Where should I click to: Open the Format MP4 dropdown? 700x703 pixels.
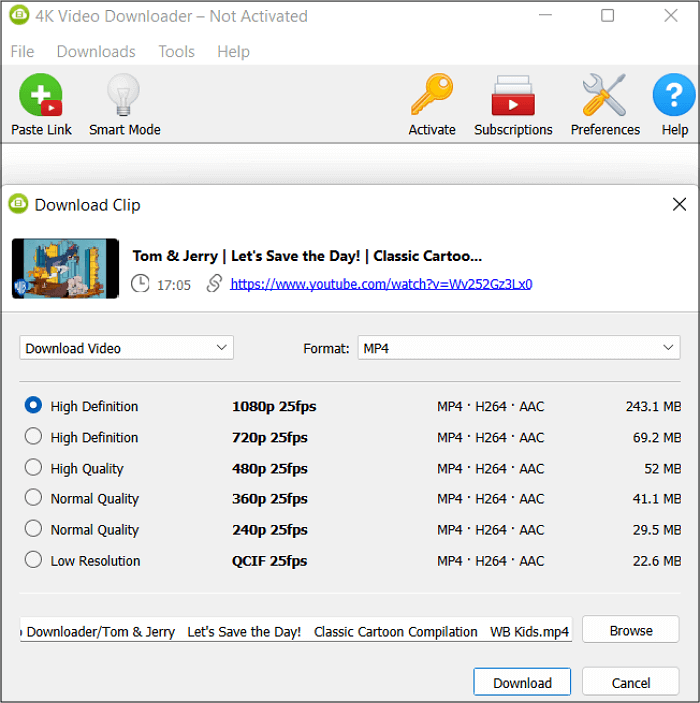519,348
